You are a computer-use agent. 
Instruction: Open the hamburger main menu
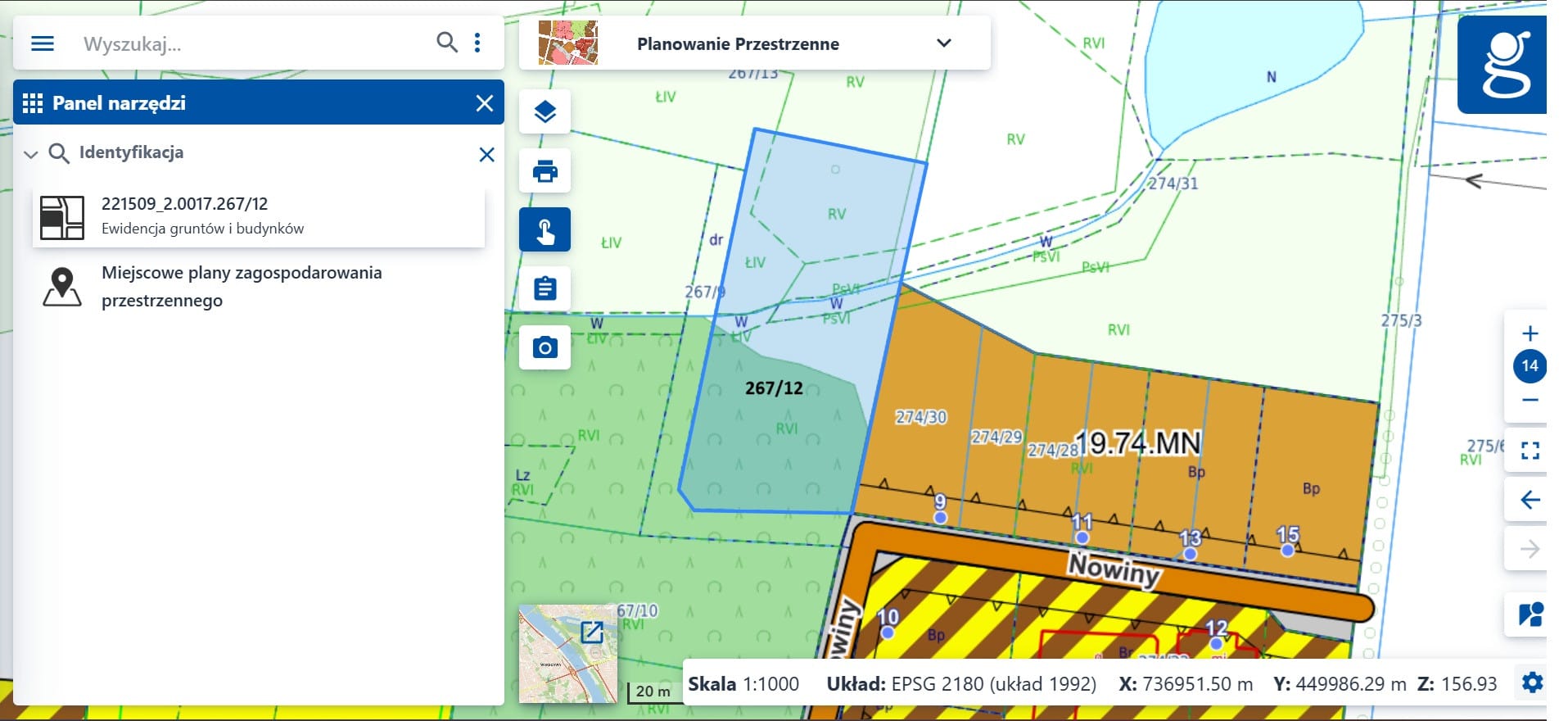point(43,43)
